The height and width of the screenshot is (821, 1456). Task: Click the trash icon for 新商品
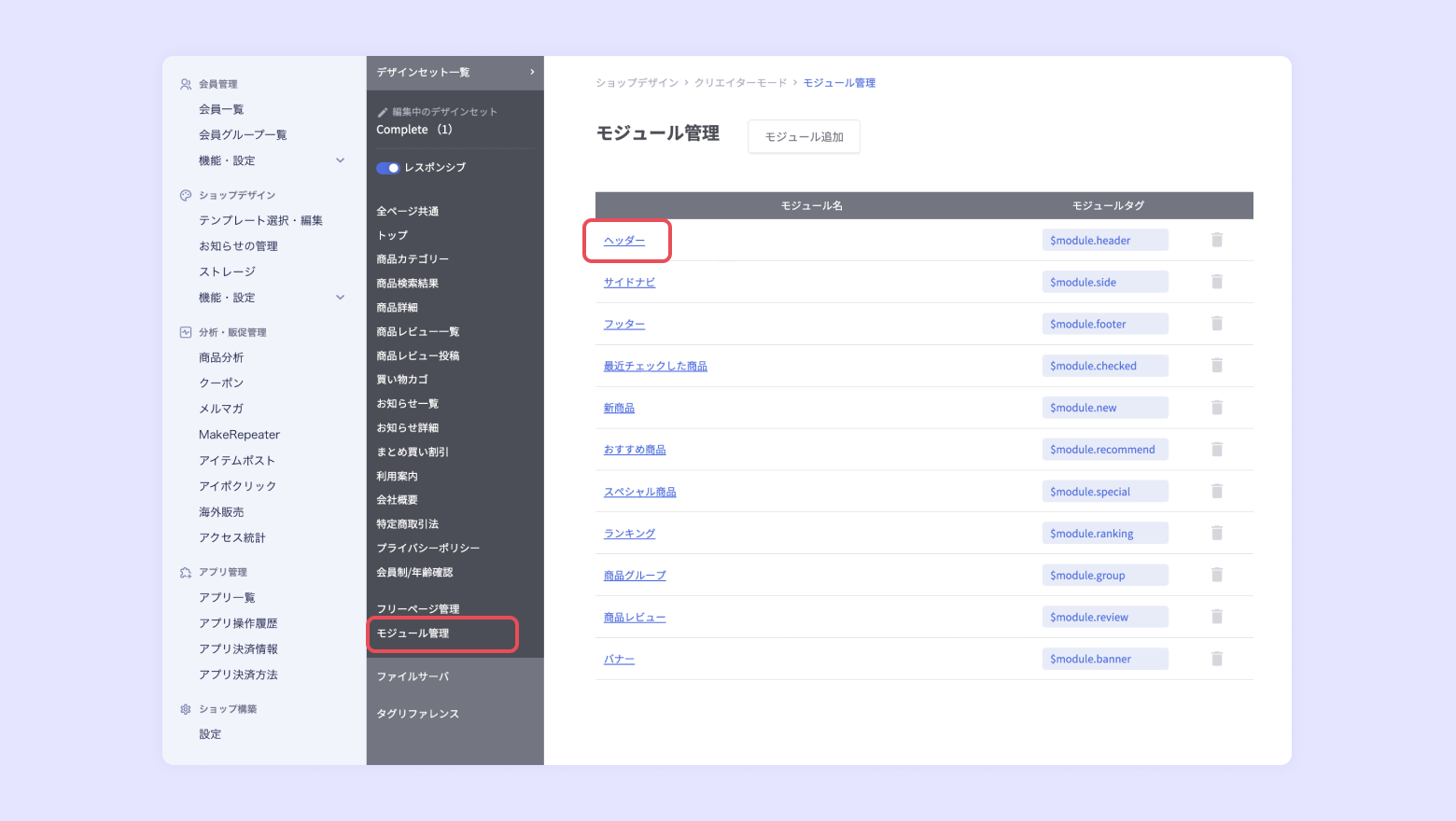pos(1217,408)
